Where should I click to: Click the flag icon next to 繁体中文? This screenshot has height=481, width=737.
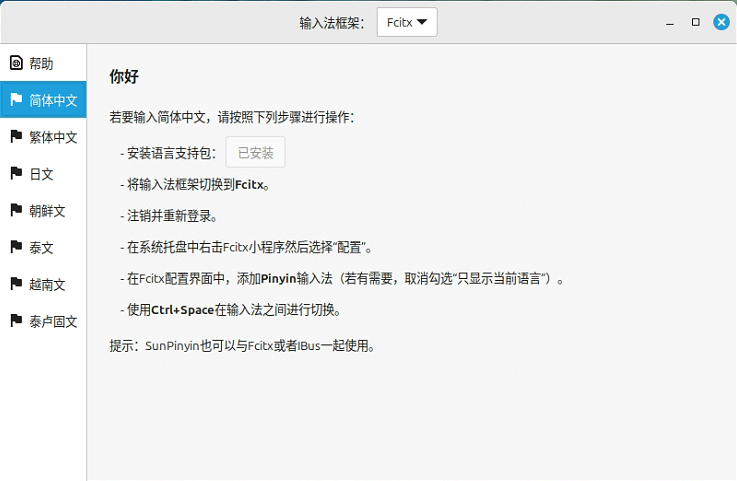16,137
